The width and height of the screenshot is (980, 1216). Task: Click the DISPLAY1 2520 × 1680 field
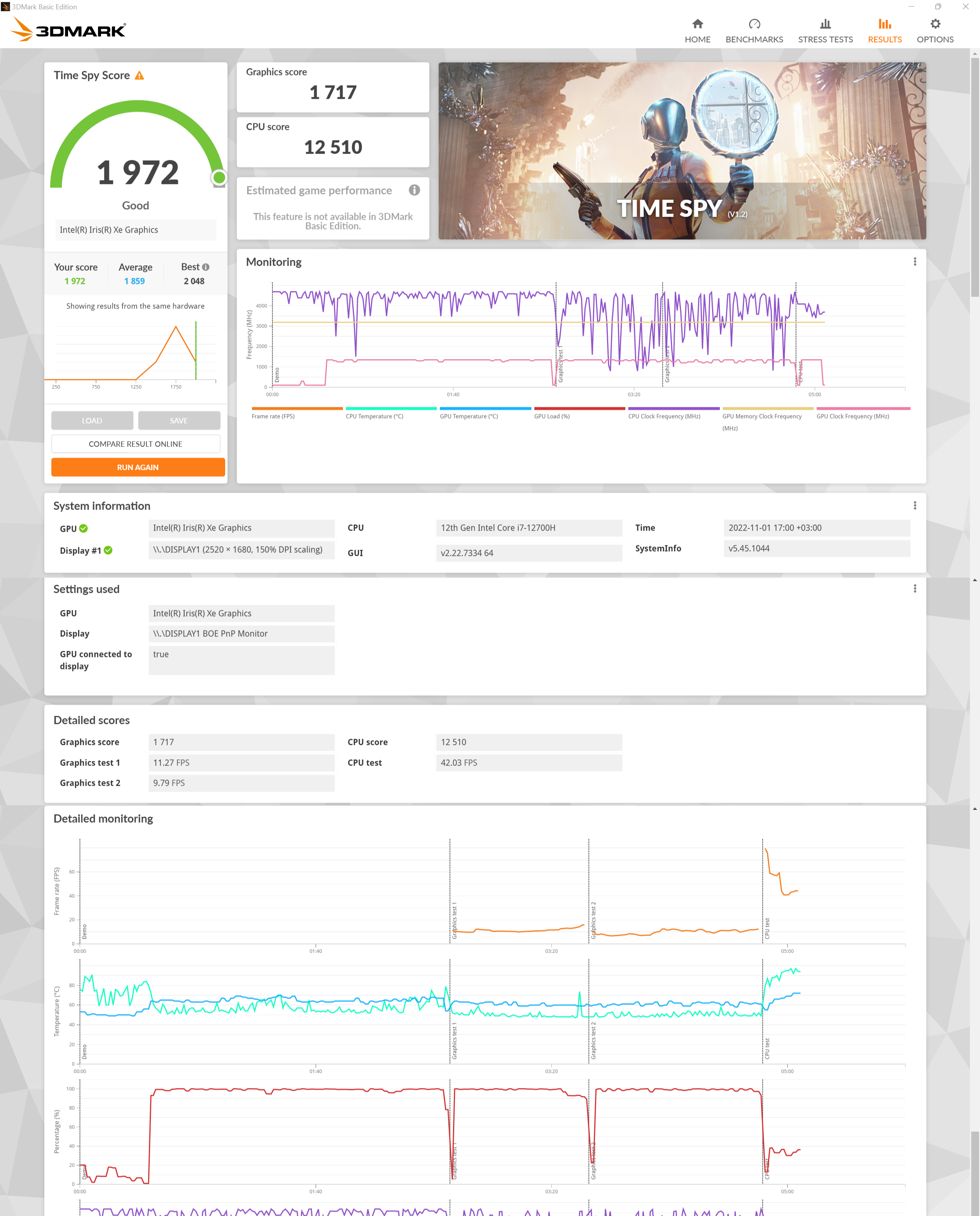pos(241,550)
